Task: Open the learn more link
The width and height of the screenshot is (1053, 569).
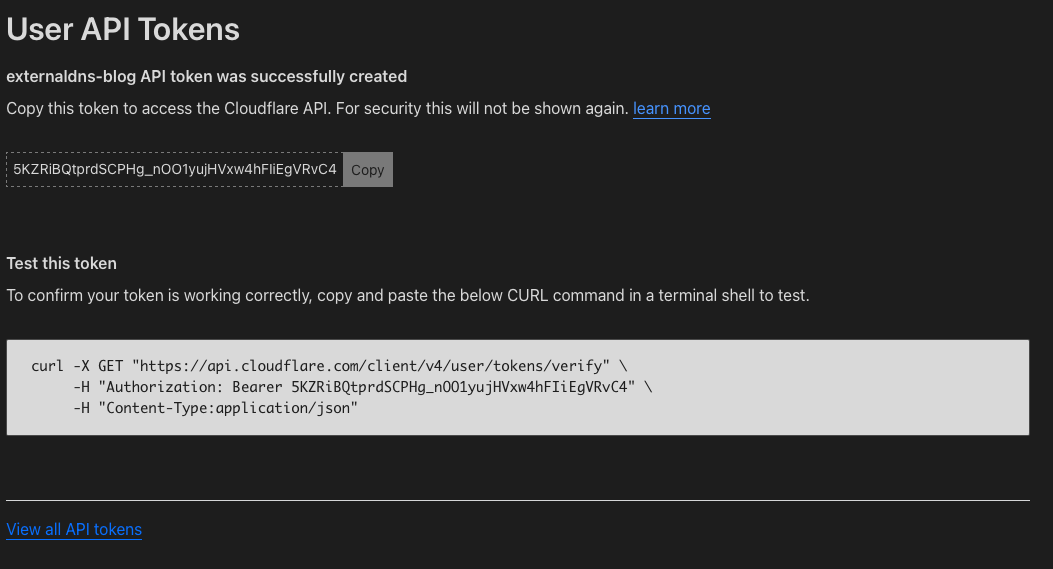Action: [672, 109]
